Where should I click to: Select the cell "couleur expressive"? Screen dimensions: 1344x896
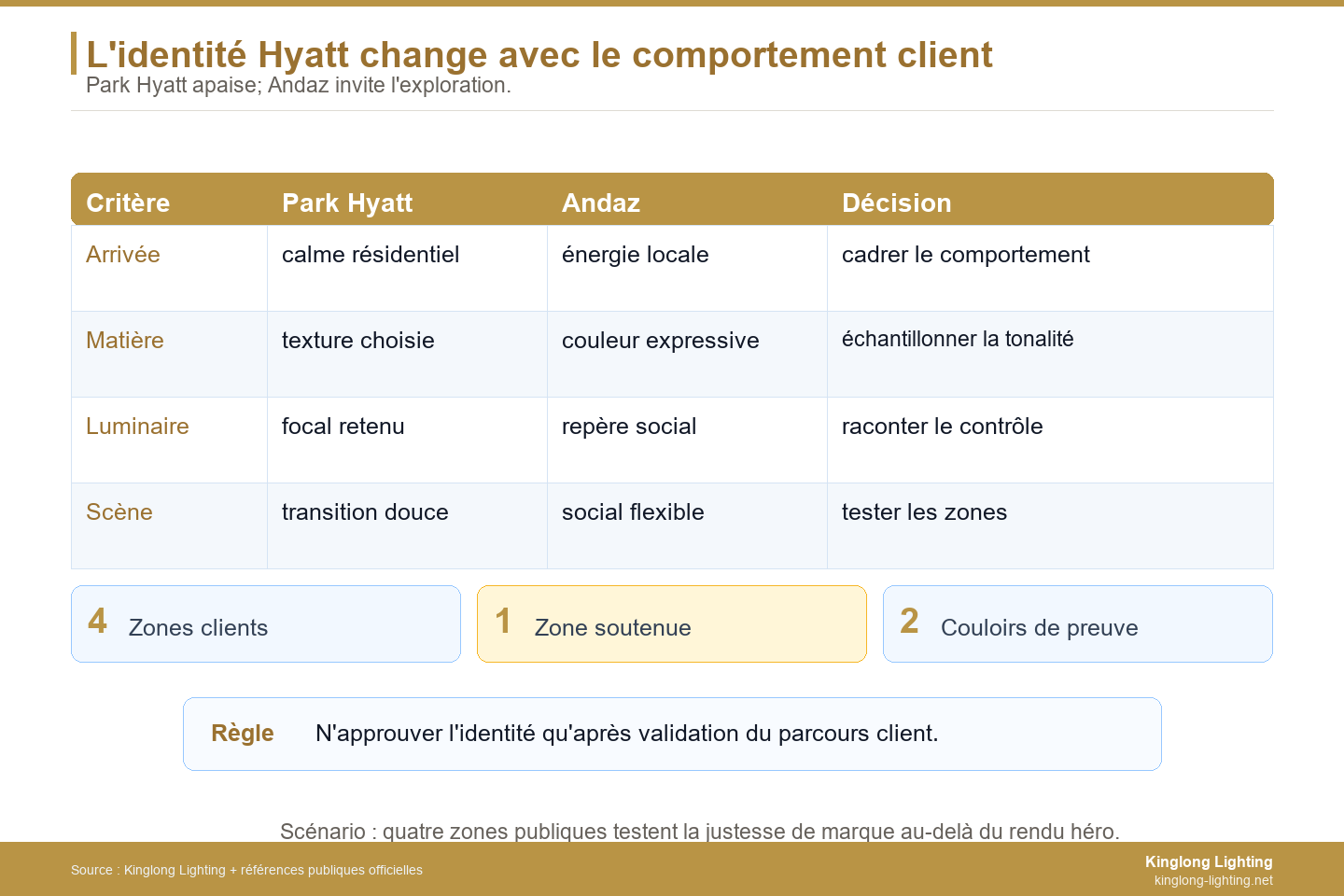click(661, 341)
